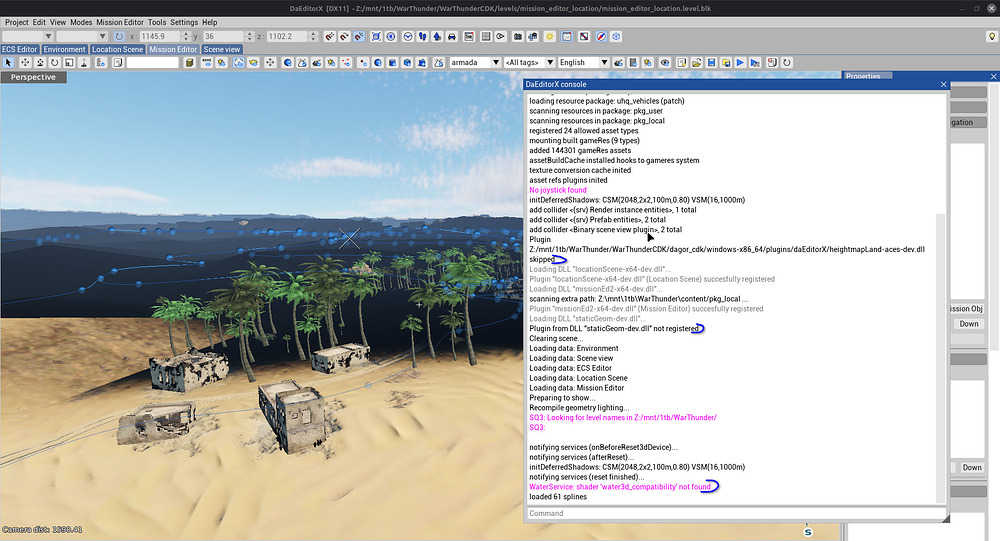Toggle the eye visibility icon in toolbar

pyautogui.click(x=665, y=63)
